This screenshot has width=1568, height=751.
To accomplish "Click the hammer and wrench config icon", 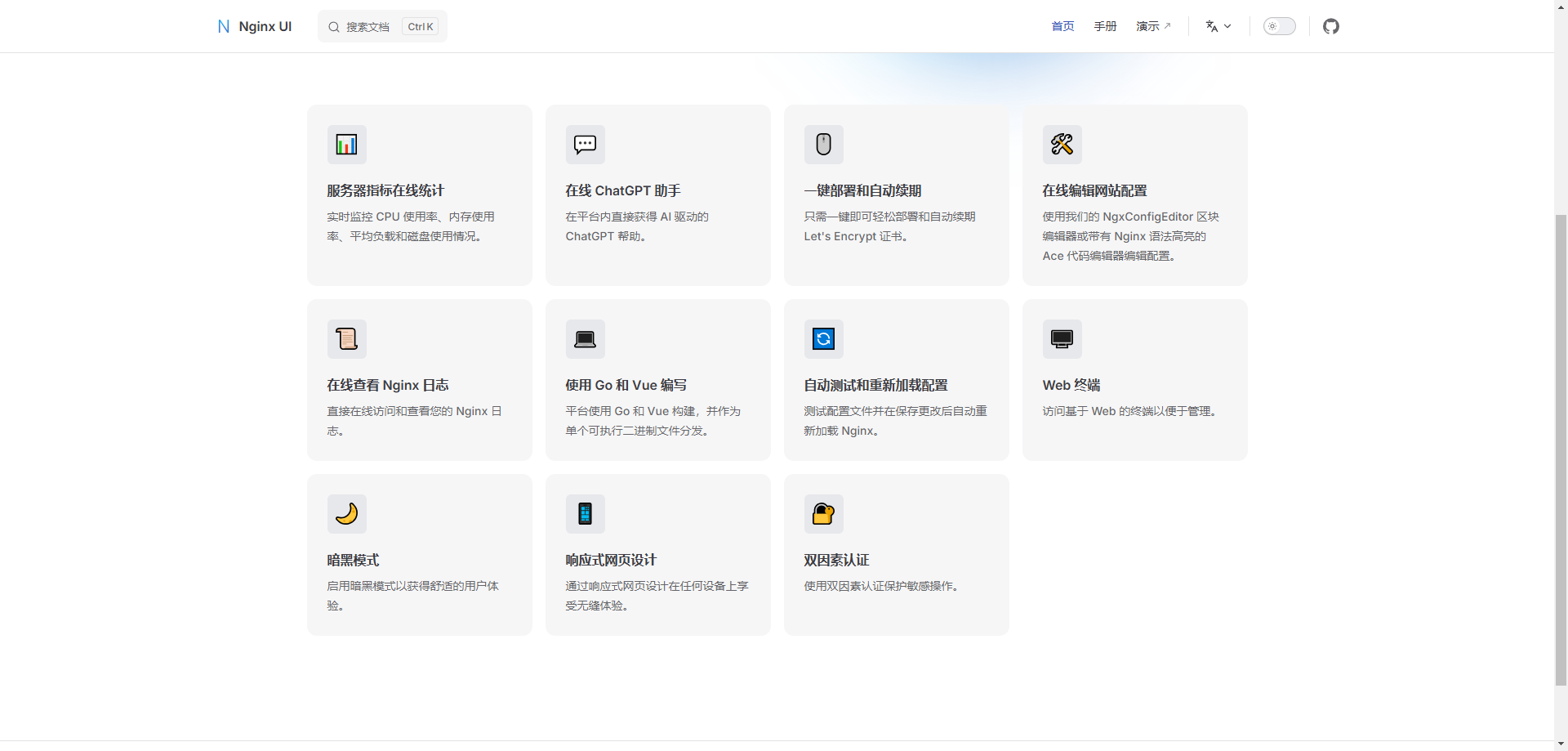I will pos(1062,145).
